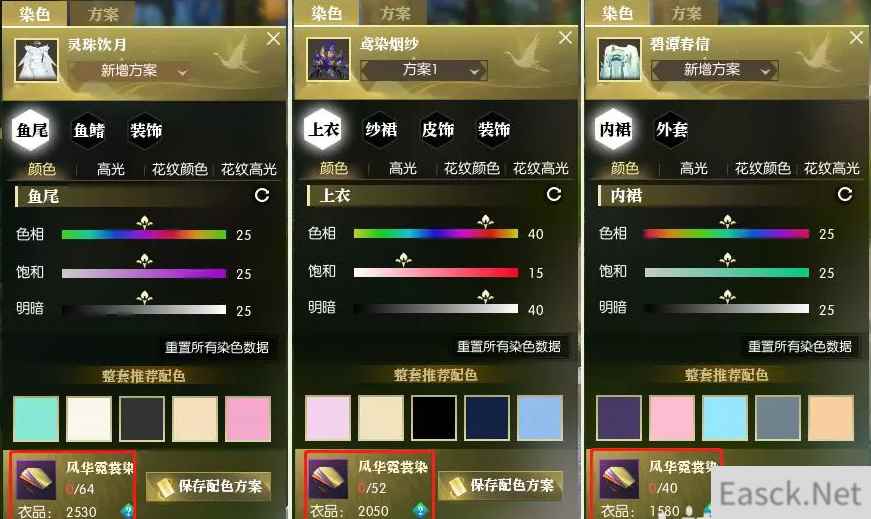
Task: Reset the 鱼尾 color sliders with refresh icon
Action: point(262,195)
